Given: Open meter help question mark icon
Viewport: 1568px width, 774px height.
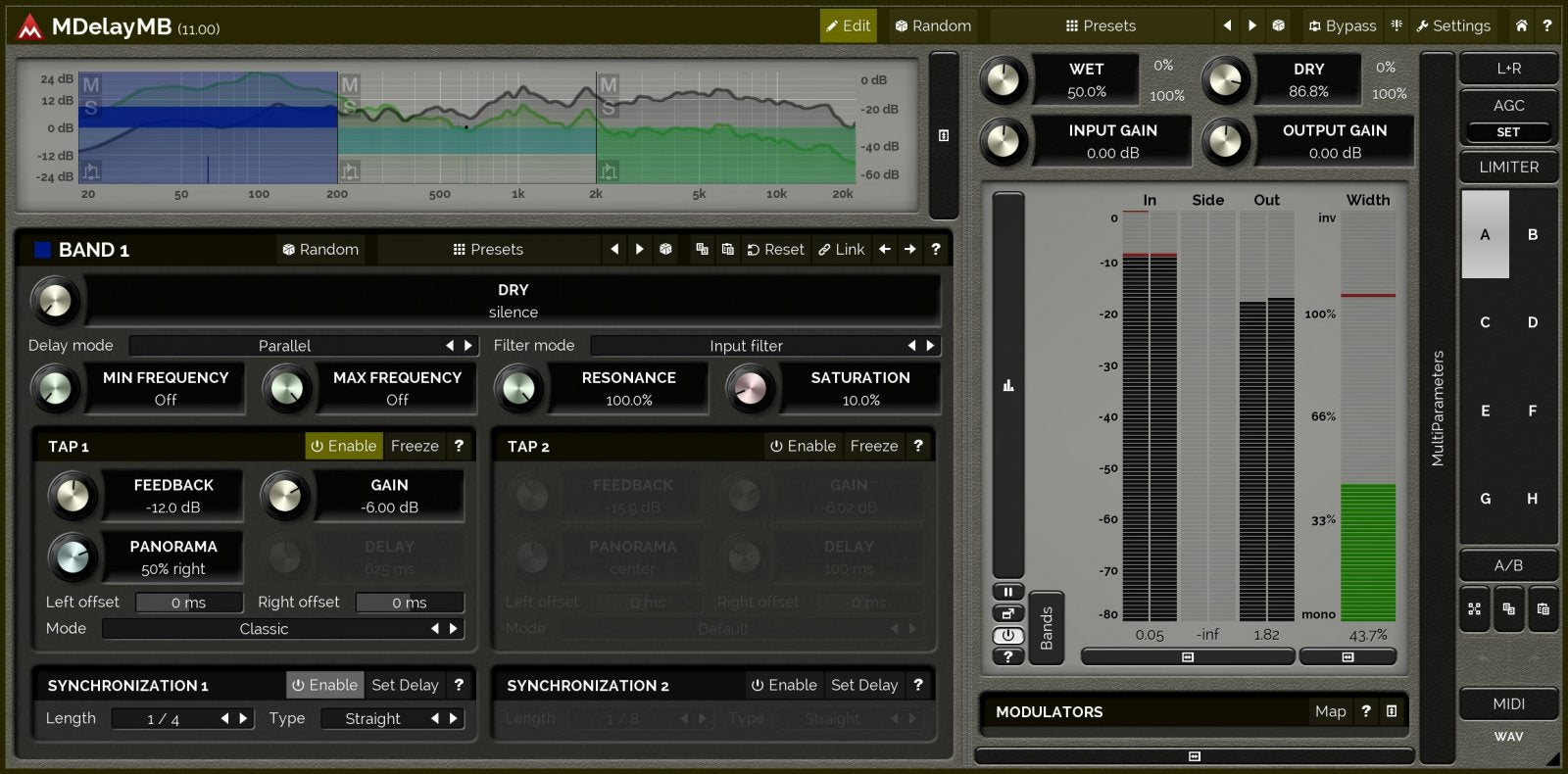Looking at the screenshot, I should (x=1007, y=656).
